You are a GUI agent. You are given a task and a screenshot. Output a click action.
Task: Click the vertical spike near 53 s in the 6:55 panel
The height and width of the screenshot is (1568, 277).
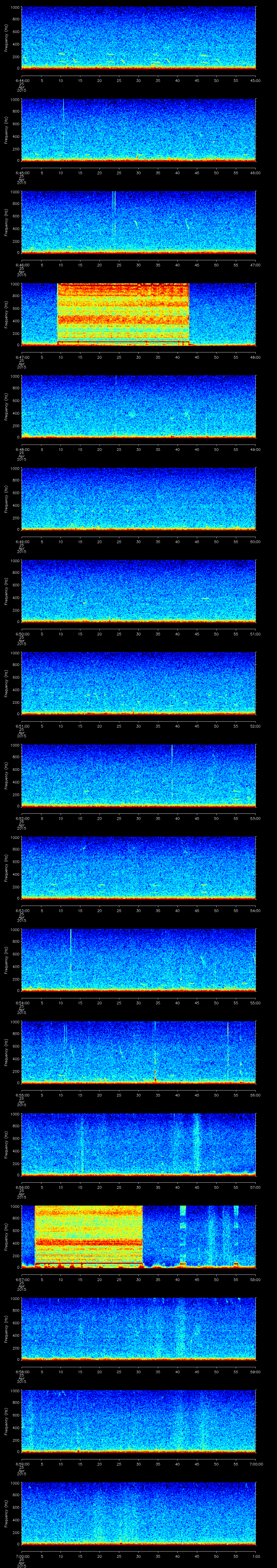pyautogui.click(x=228, y=1051)
